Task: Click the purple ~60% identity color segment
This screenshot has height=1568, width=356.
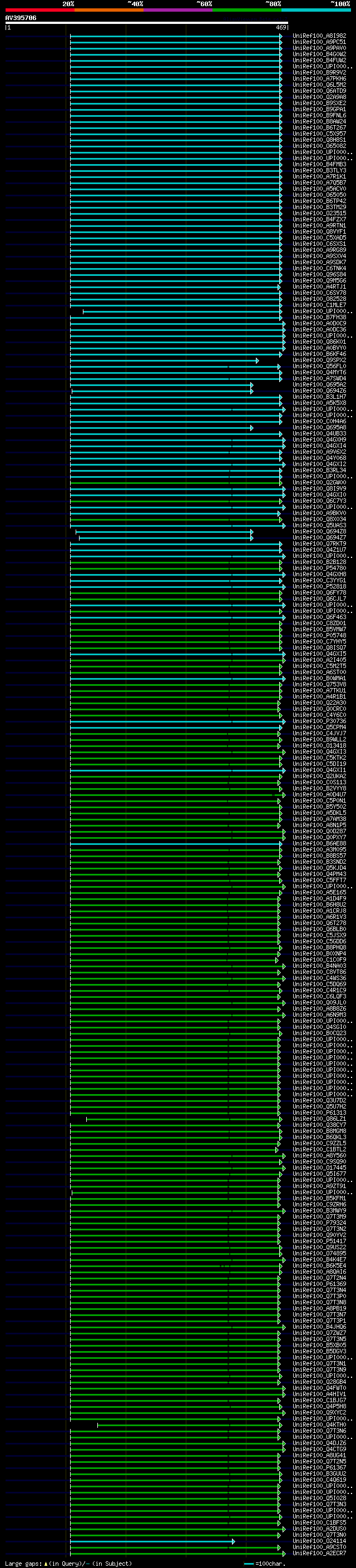Action: [x=179, y=10]
